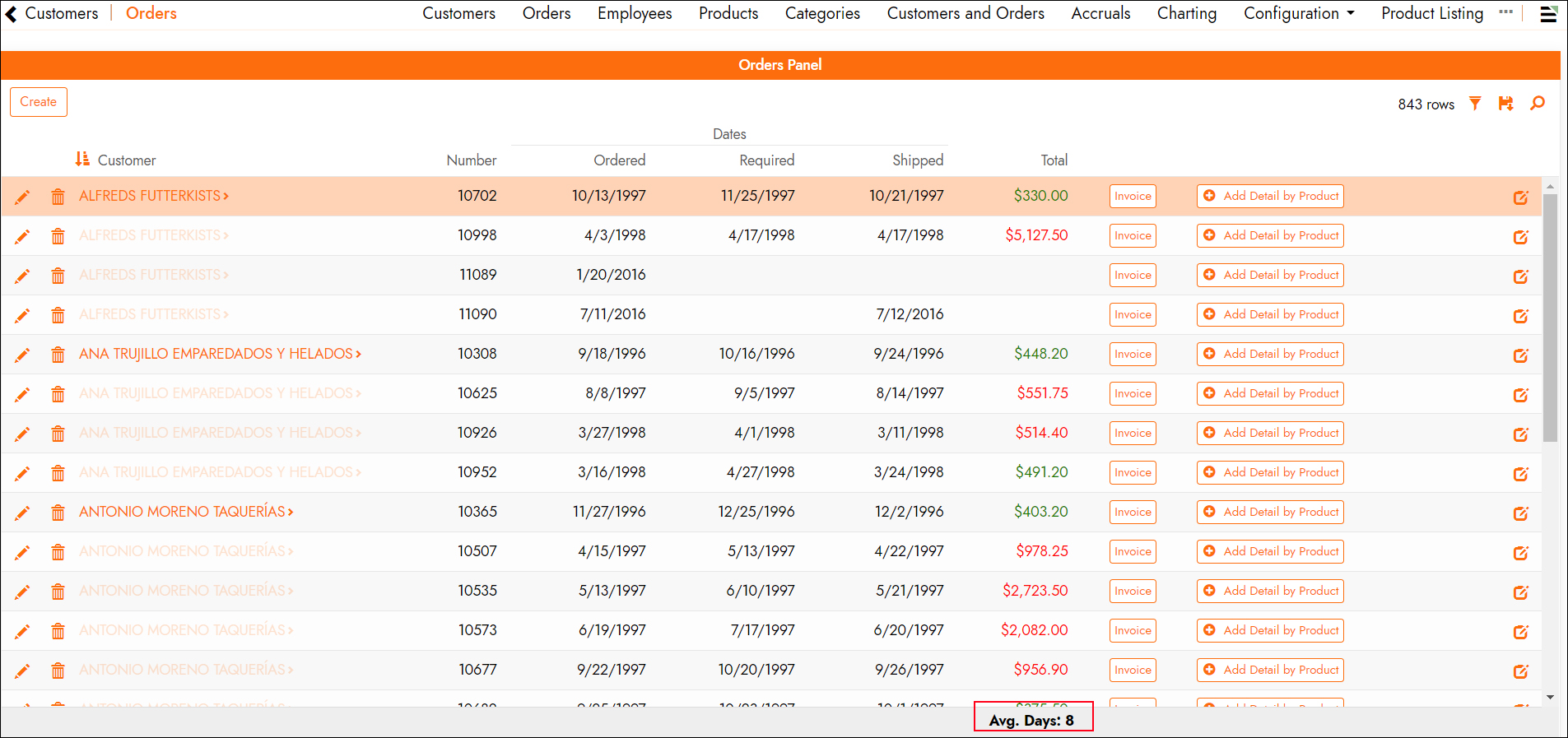Open the hamburger menu icon at top right
The width and height of the screenshot is (1568, 738).
(x=1547, y=14)
